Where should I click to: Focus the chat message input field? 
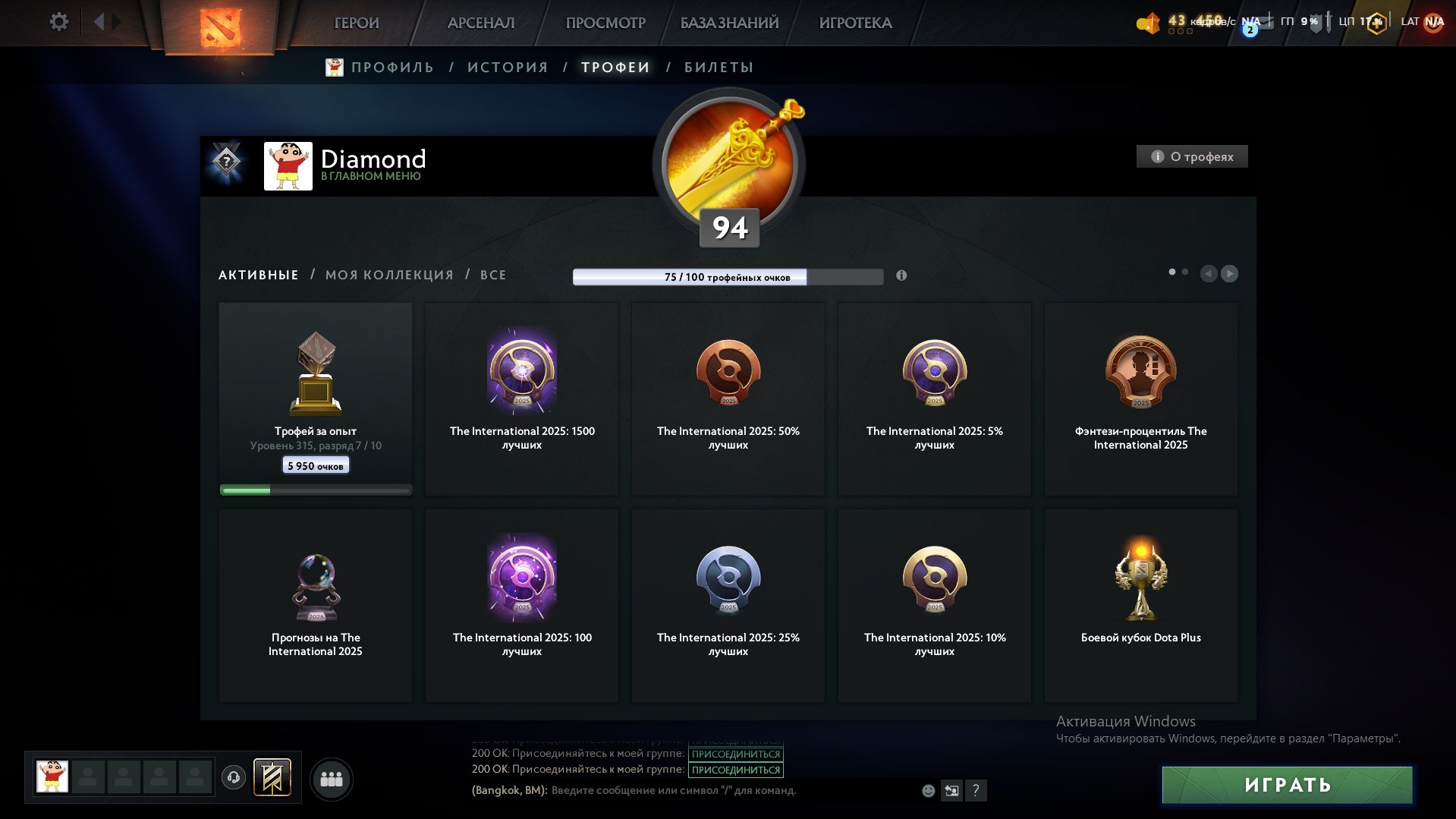point(728,790)
